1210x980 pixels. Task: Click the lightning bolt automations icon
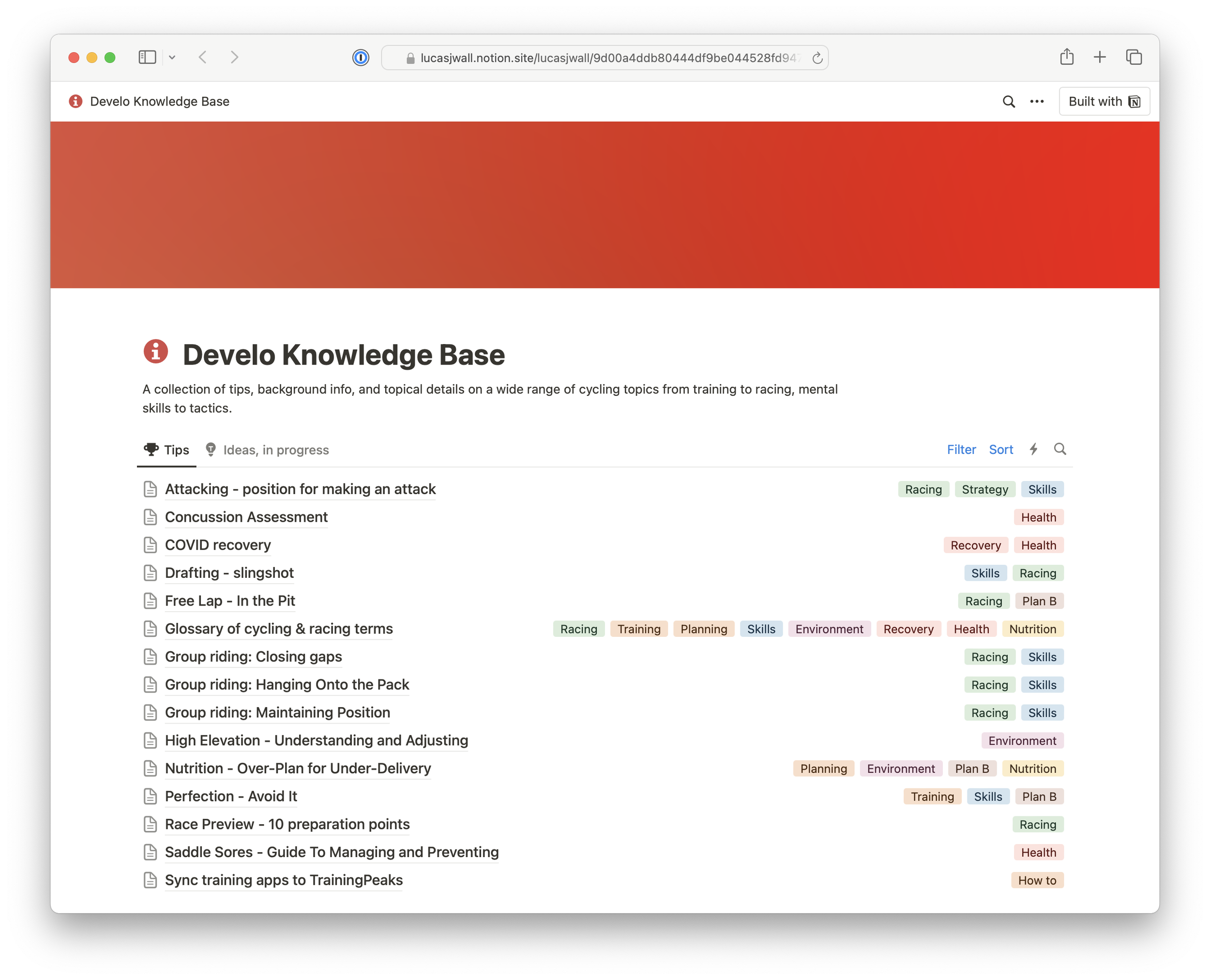(x=1034, y=450)
